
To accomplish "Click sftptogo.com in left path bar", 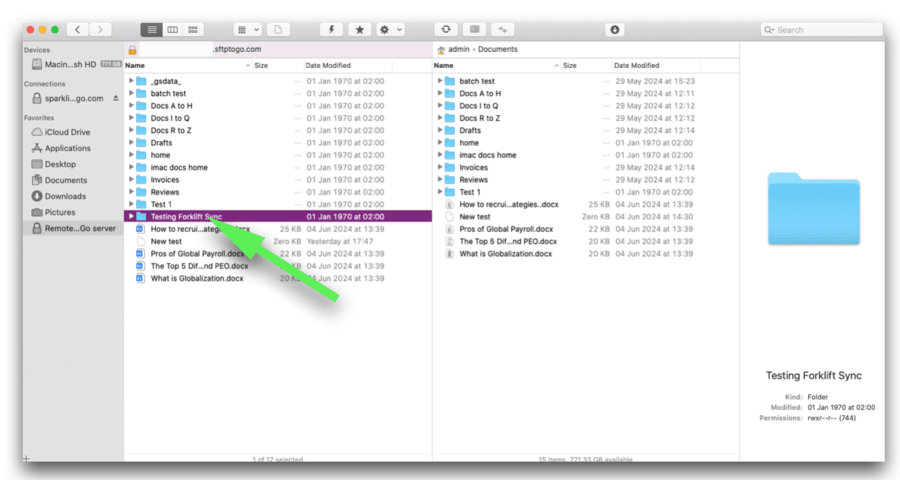I will [x=237, y=49].
